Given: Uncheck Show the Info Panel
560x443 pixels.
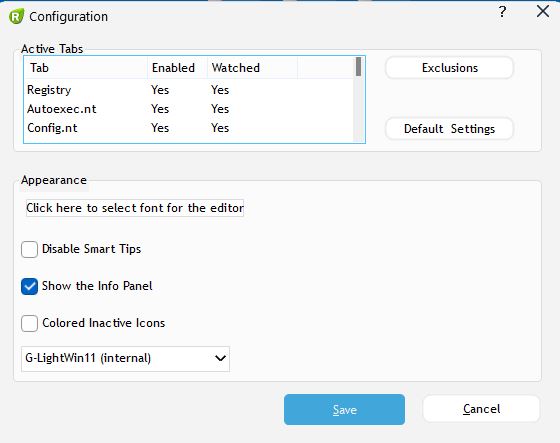Looking at the screenshot, I should 29,286.
